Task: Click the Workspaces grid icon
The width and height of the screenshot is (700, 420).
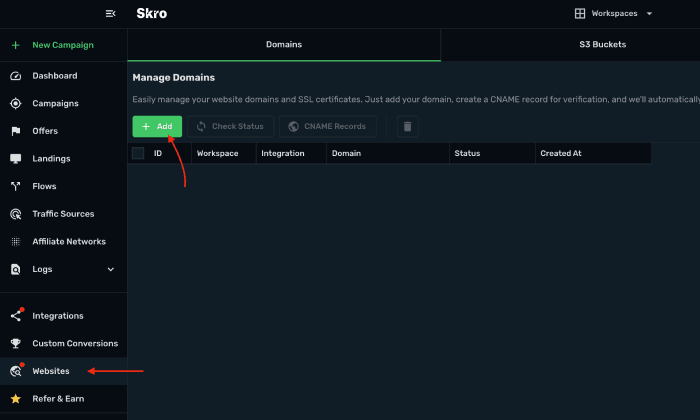Action: 579,13
